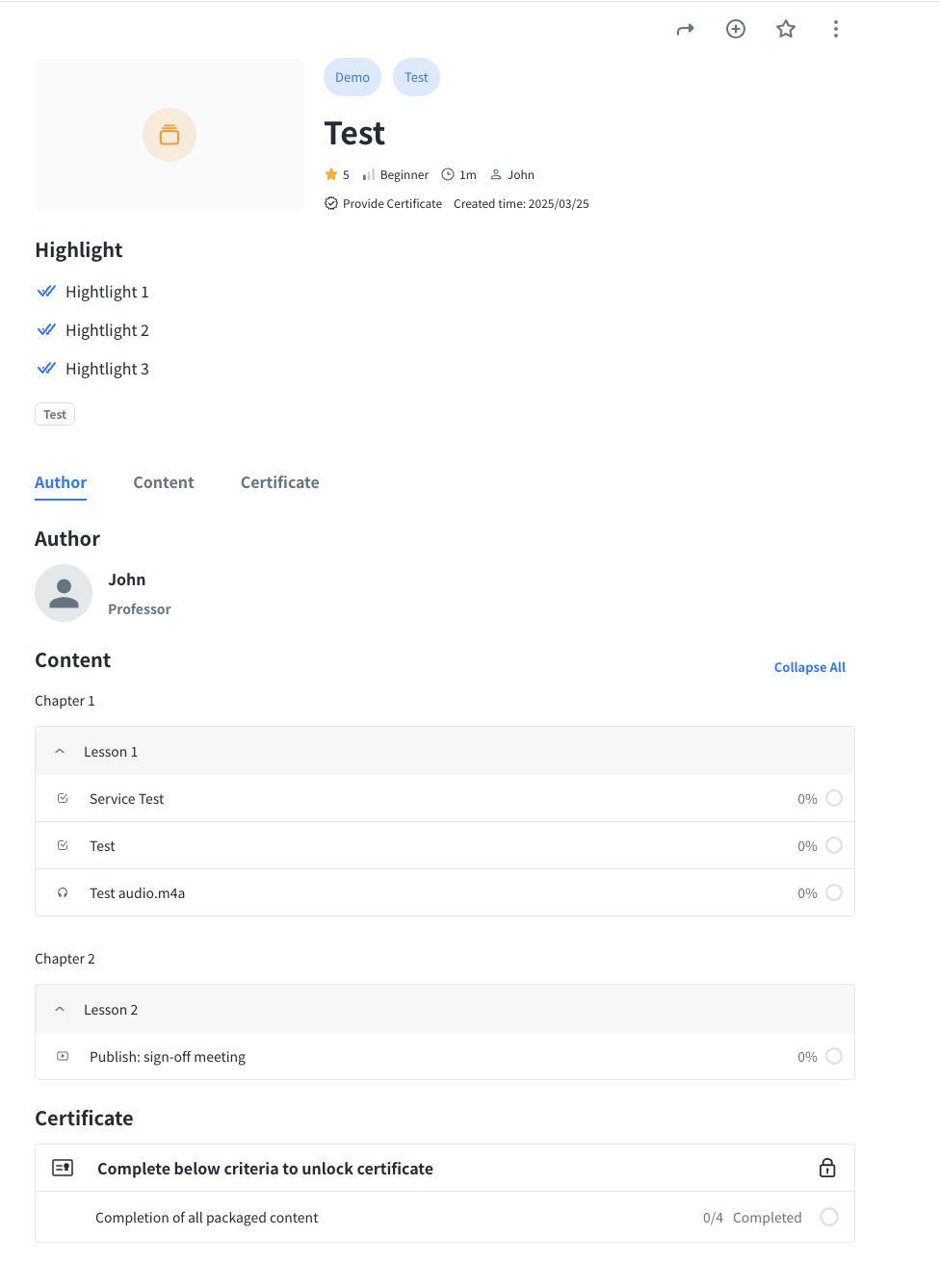Mark Service Test completion circle
This screenshot has width=940, height=1288.
point(834,798)
